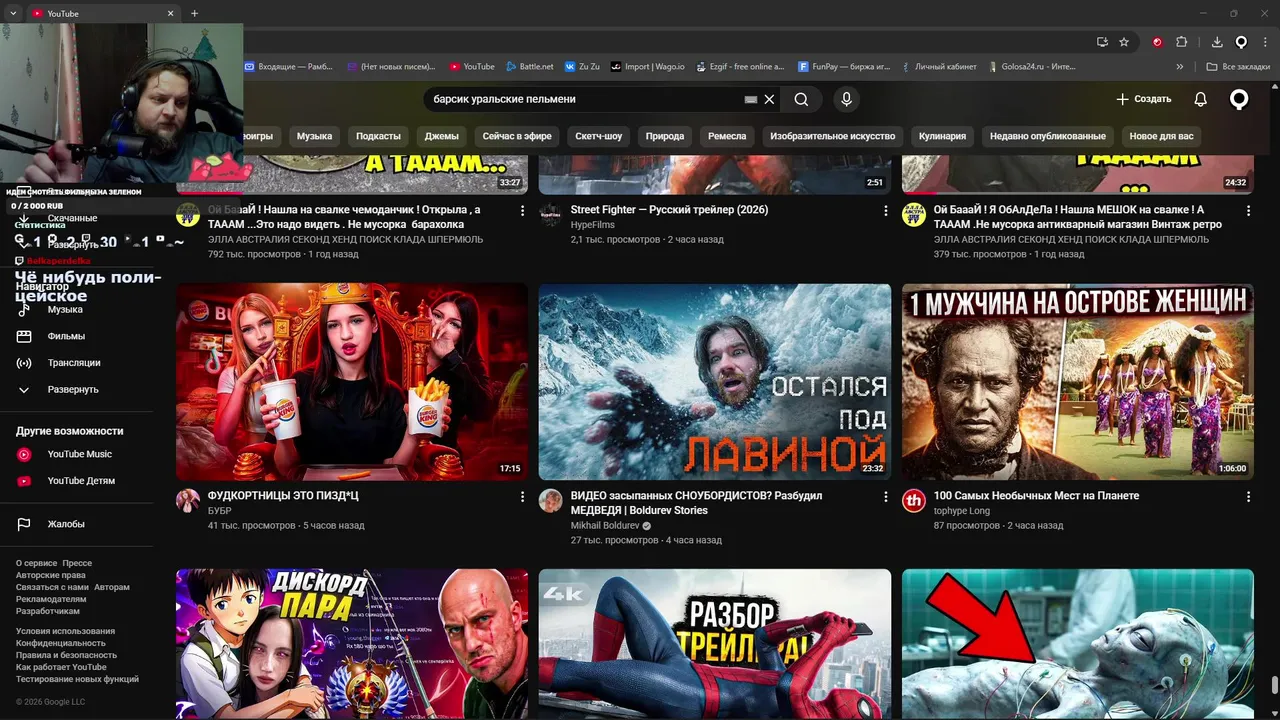Open Mikhail Boldurev channel name link
Image resolution: width=1280 pixels, height=720 pixels.
click(x=605, y=525)
